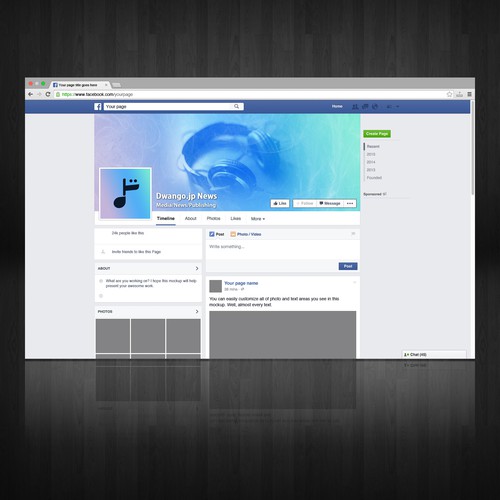The image size is (500, 500).
Task: Open the large post image placeholder
Action: [x=283, y=335]
